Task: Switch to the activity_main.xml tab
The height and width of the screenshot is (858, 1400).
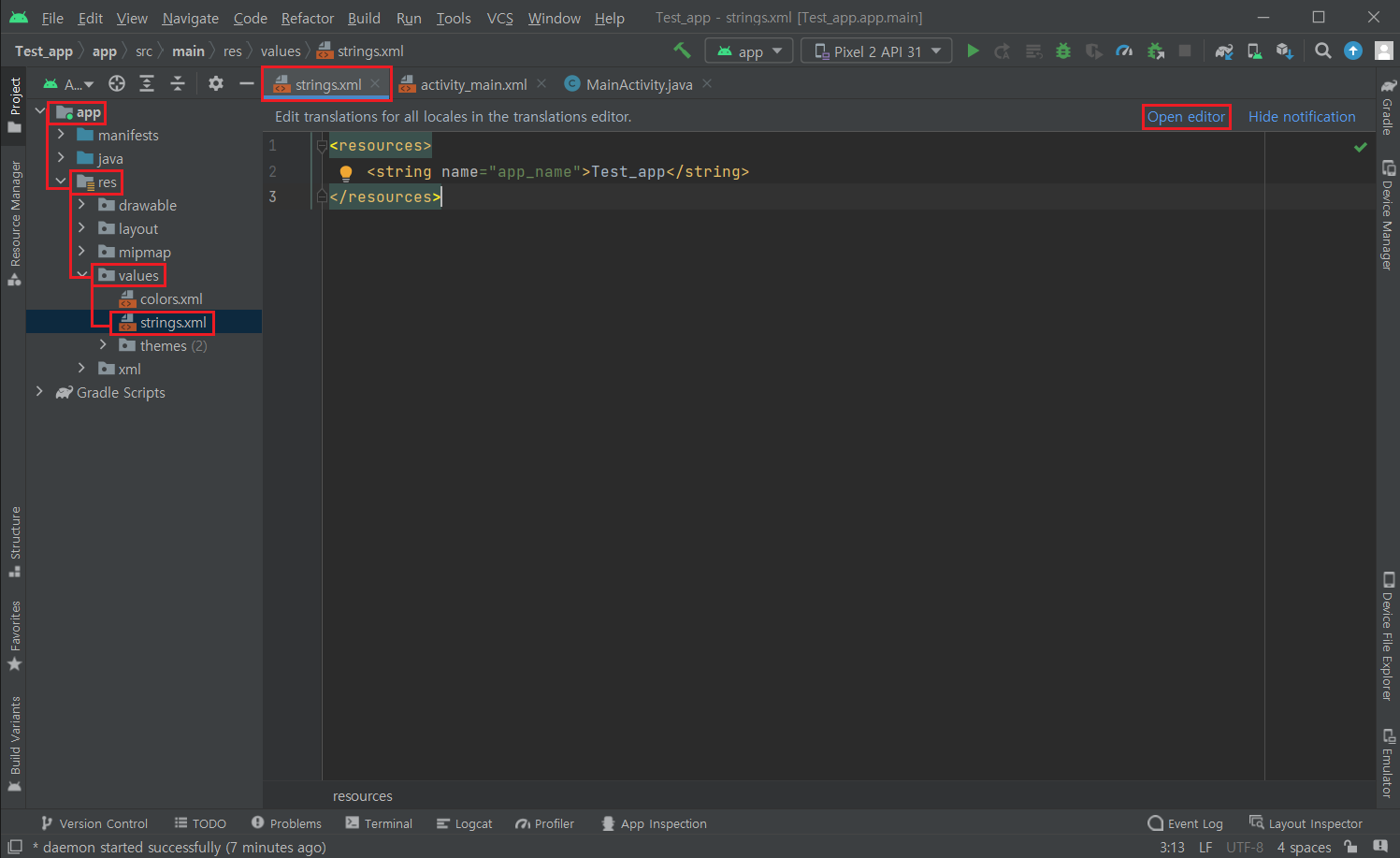Action: 473,84
